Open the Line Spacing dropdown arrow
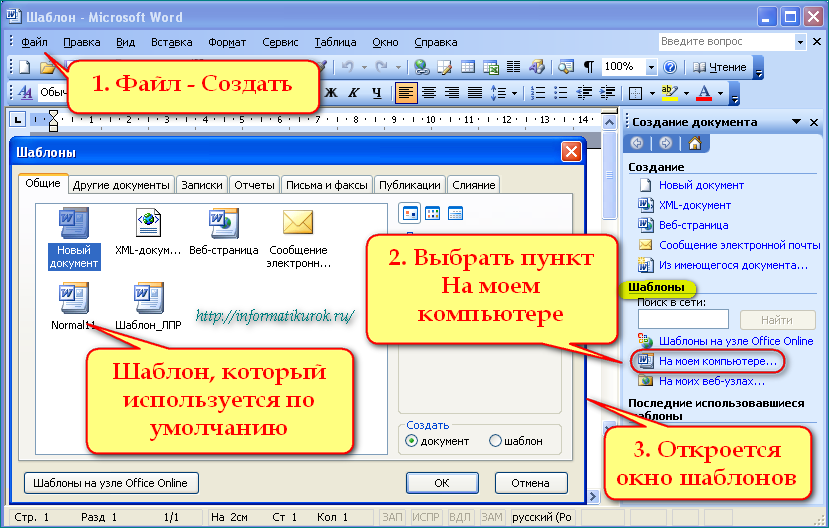The width and height of the screenshot is (829, 528). coord(514,94)
